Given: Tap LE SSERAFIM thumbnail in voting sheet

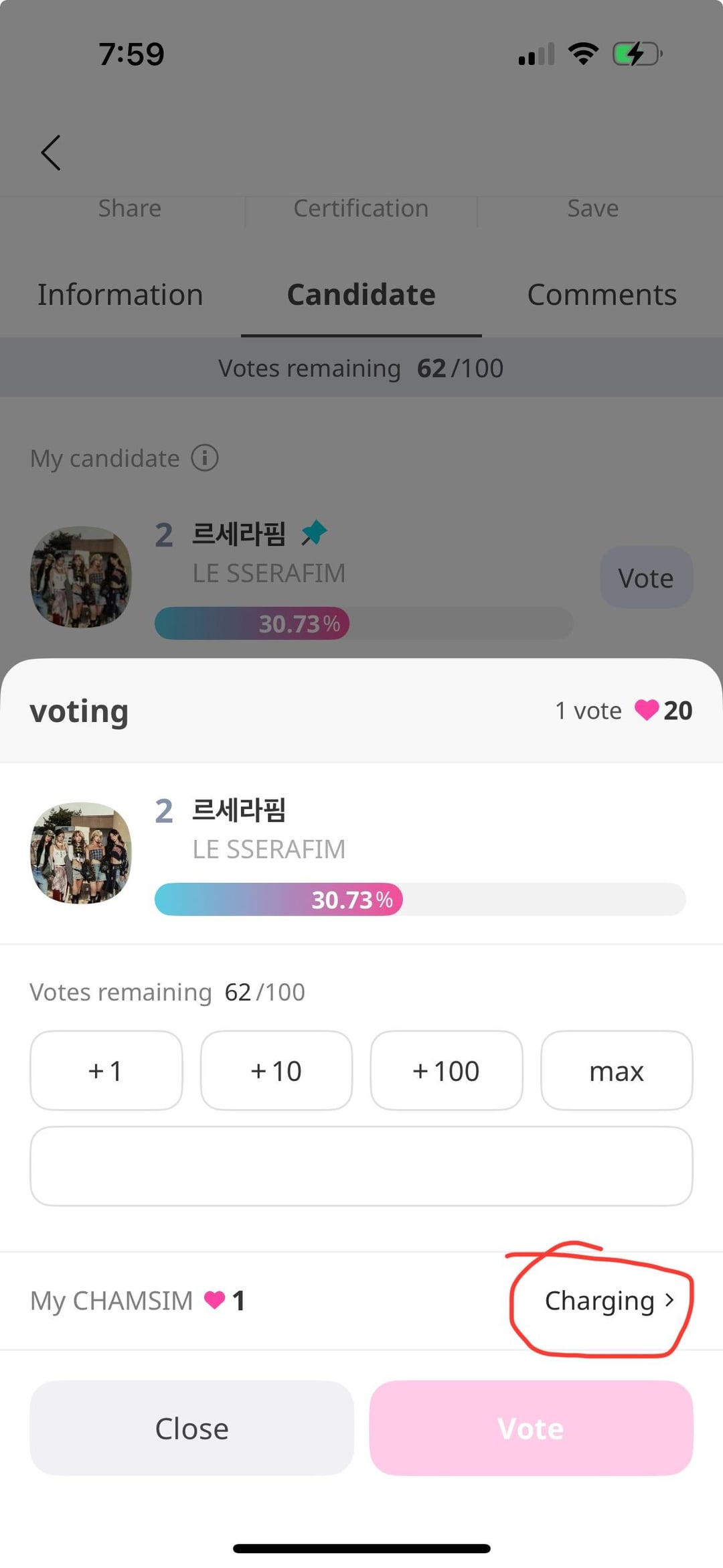Looking at the screenshot, I should click(x=81, y=853).
